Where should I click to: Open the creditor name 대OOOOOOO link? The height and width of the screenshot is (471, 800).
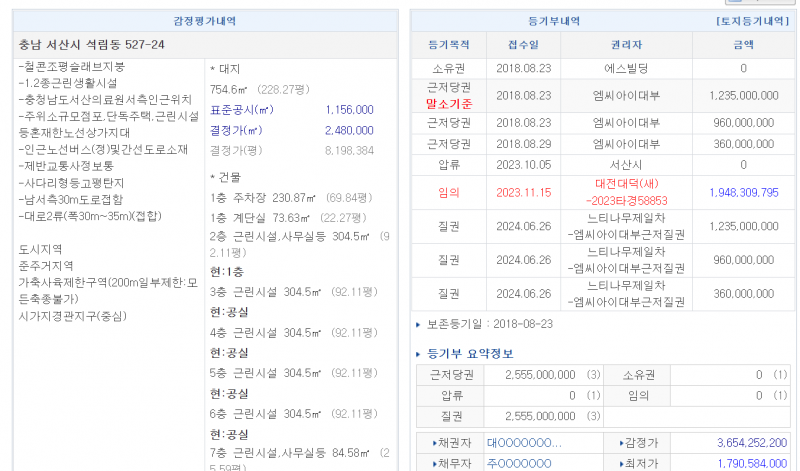click(x=524, y=442)
